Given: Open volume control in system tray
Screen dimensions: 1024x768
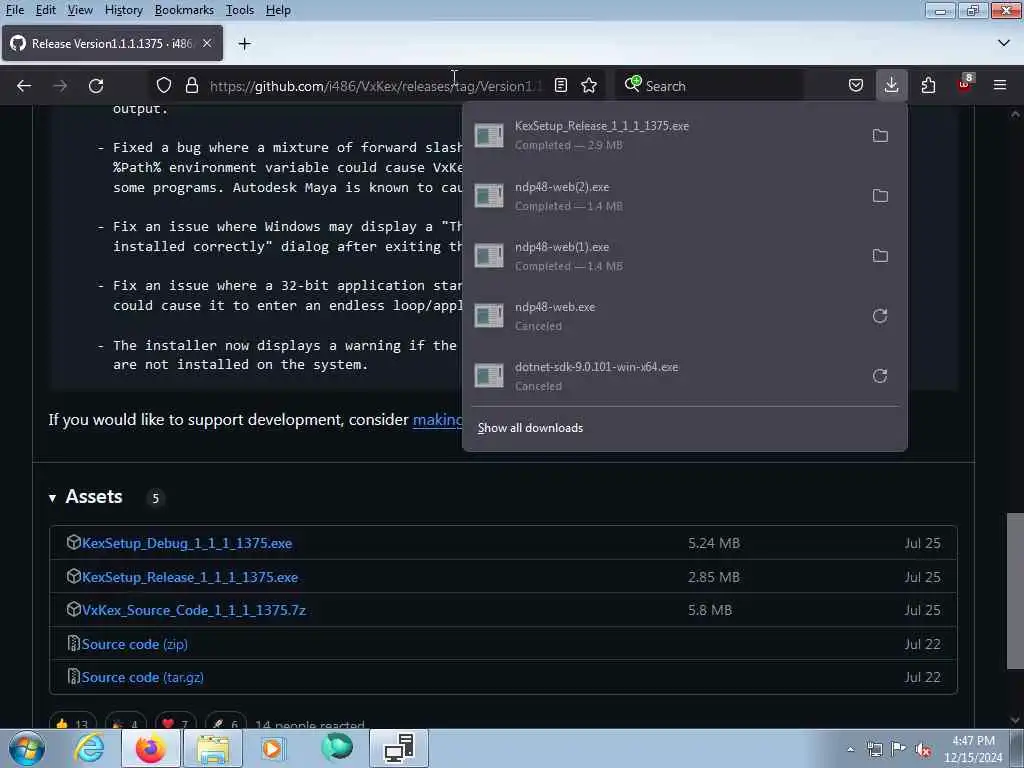Looking at the screenshot, I should pos(923,750).
